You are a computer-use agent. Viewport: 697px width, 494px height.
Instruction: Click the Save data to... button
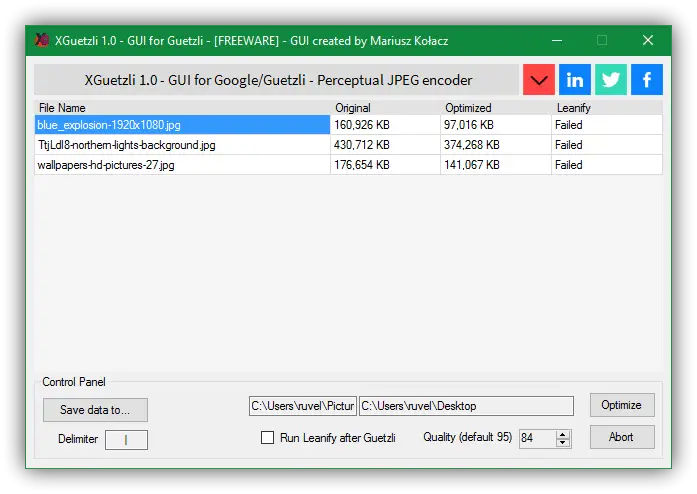point(95,410)
